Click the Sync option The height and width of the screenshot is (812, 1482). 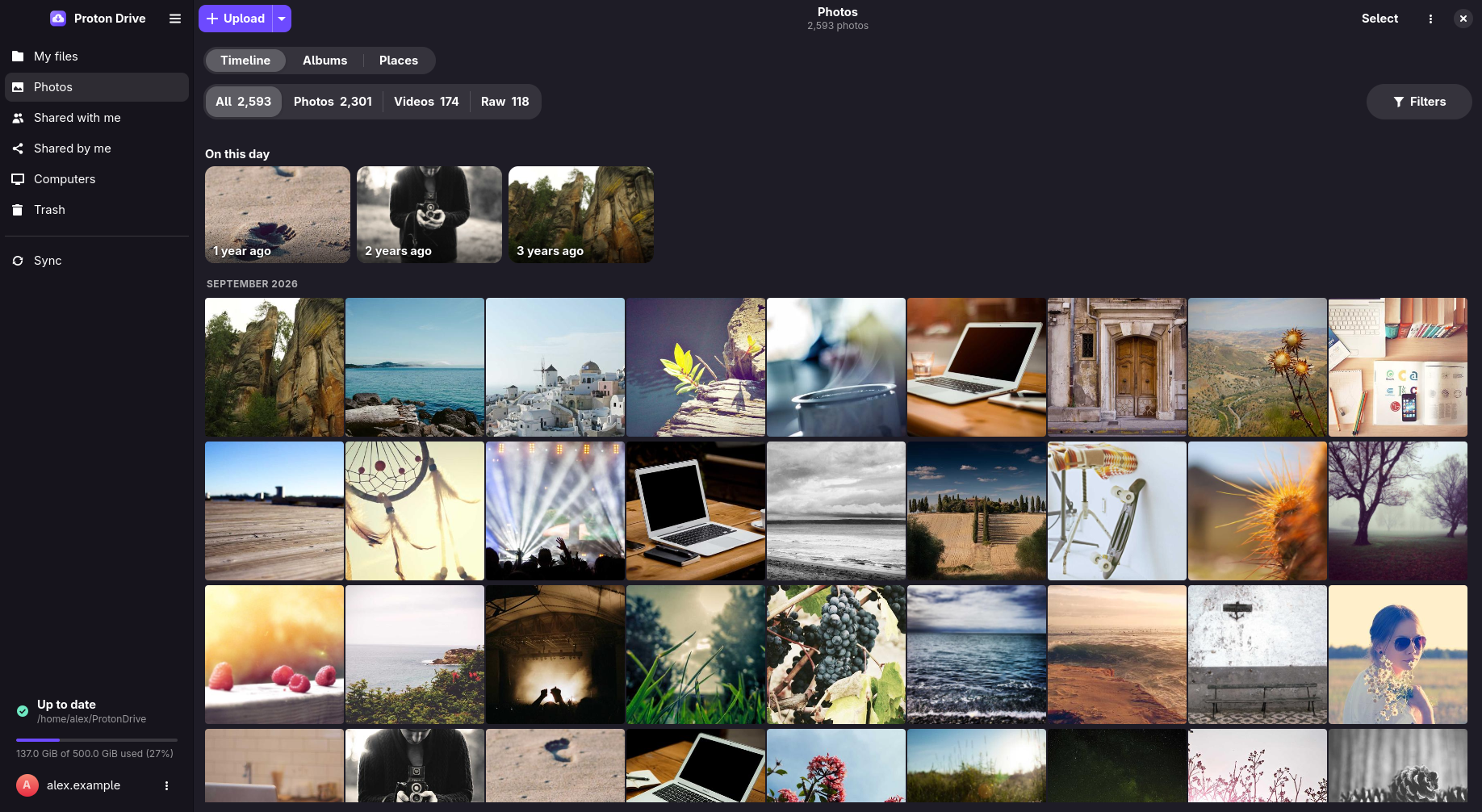click(97, 261)
